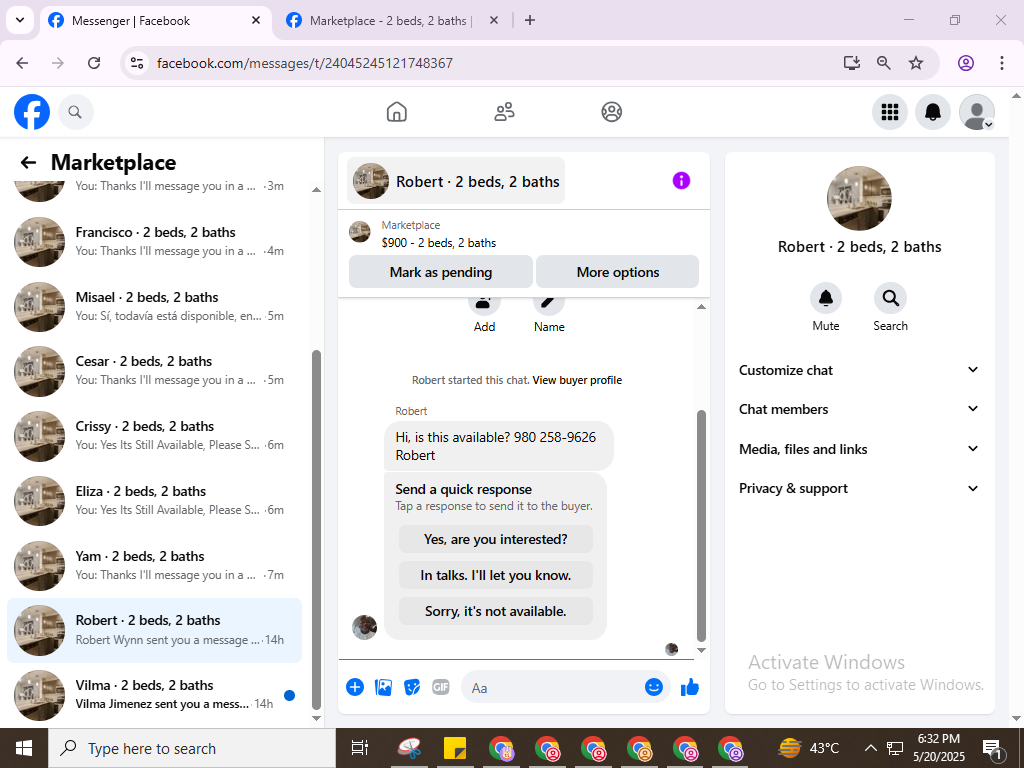Click the purple conversation information icon

click(681, 181)
